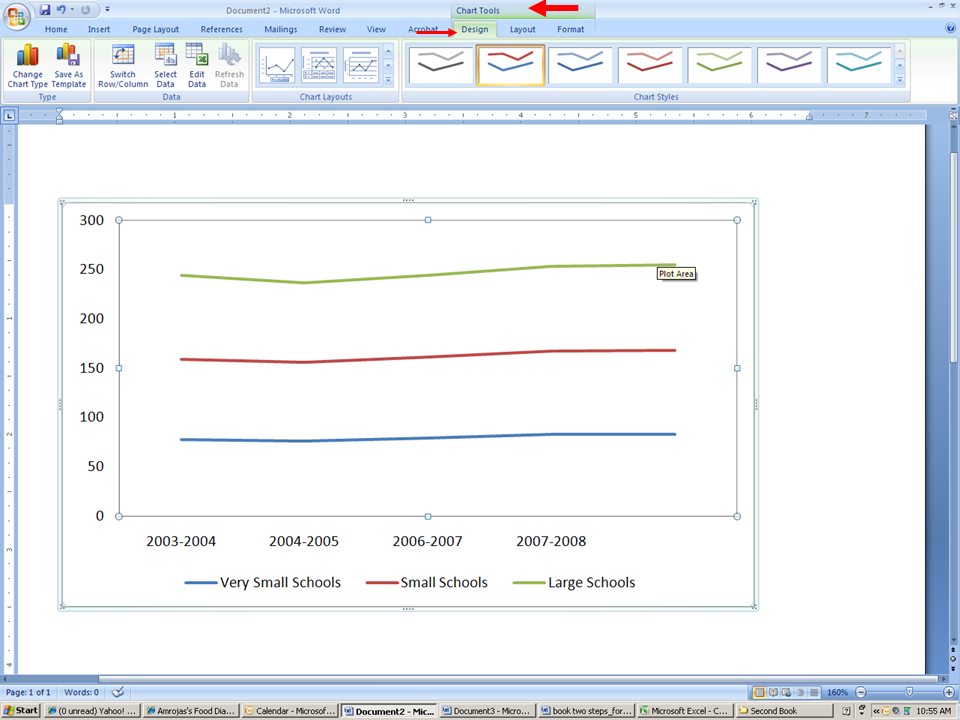The image size is (960, 720).
Task: Apply third chart layout thumbnail
Action: coord(361,65)
